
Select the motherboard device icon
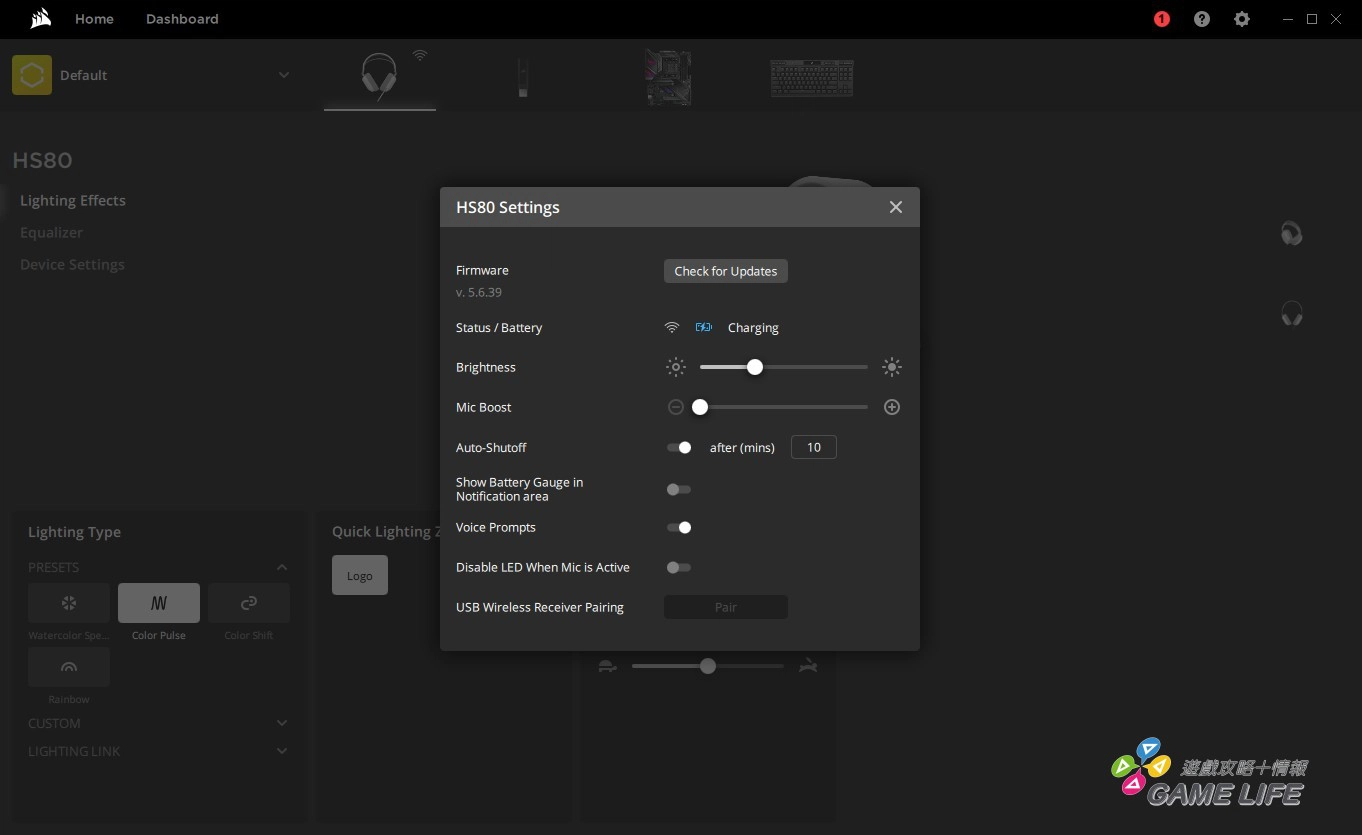click(668, 77)
